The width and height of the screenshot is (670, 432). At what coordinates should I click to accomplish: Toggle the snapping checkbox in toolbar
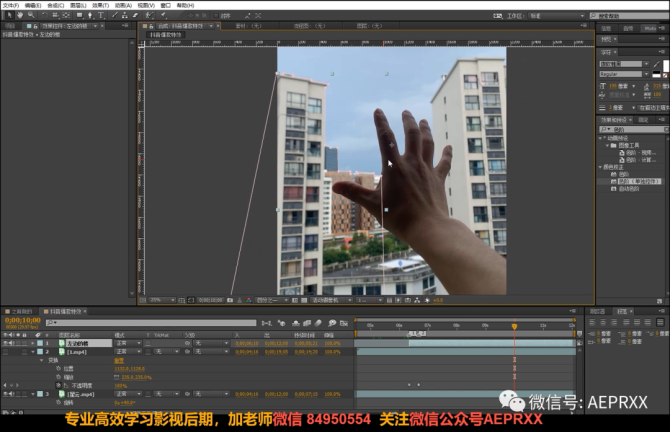(216, 15)
